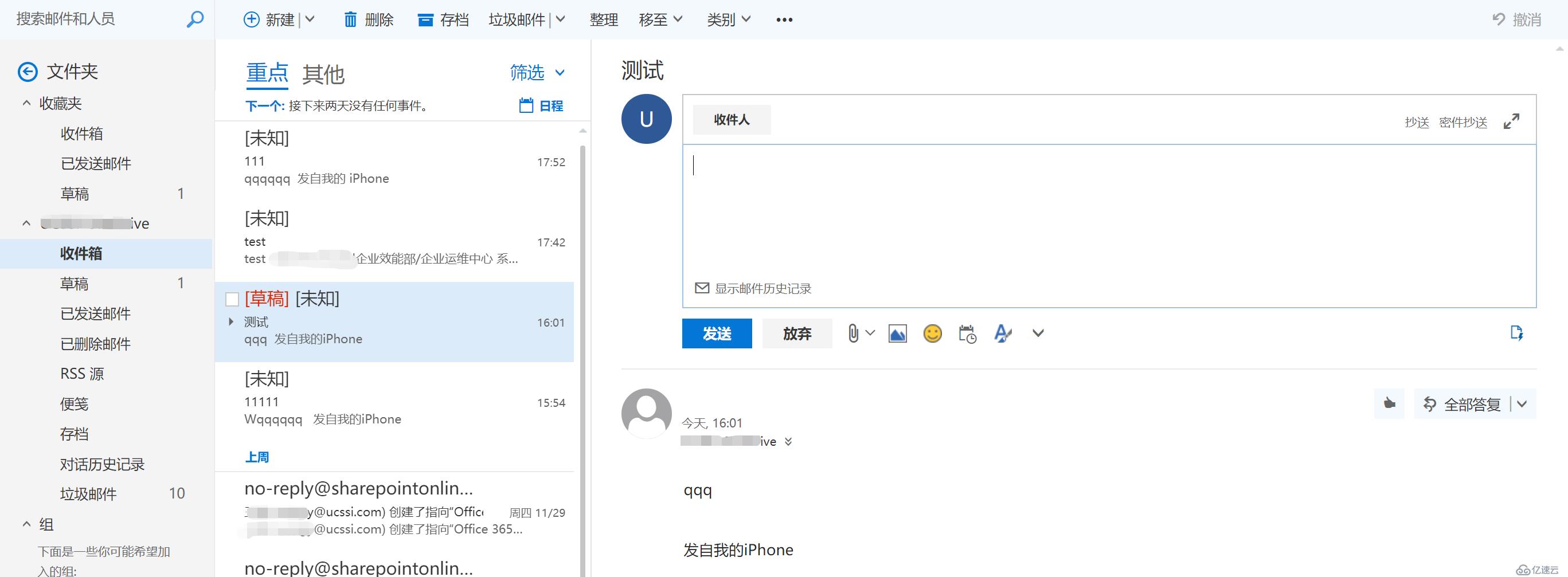Click the 全部答复 reply-all arrow icon
1568x577 pixels.
1430,404
